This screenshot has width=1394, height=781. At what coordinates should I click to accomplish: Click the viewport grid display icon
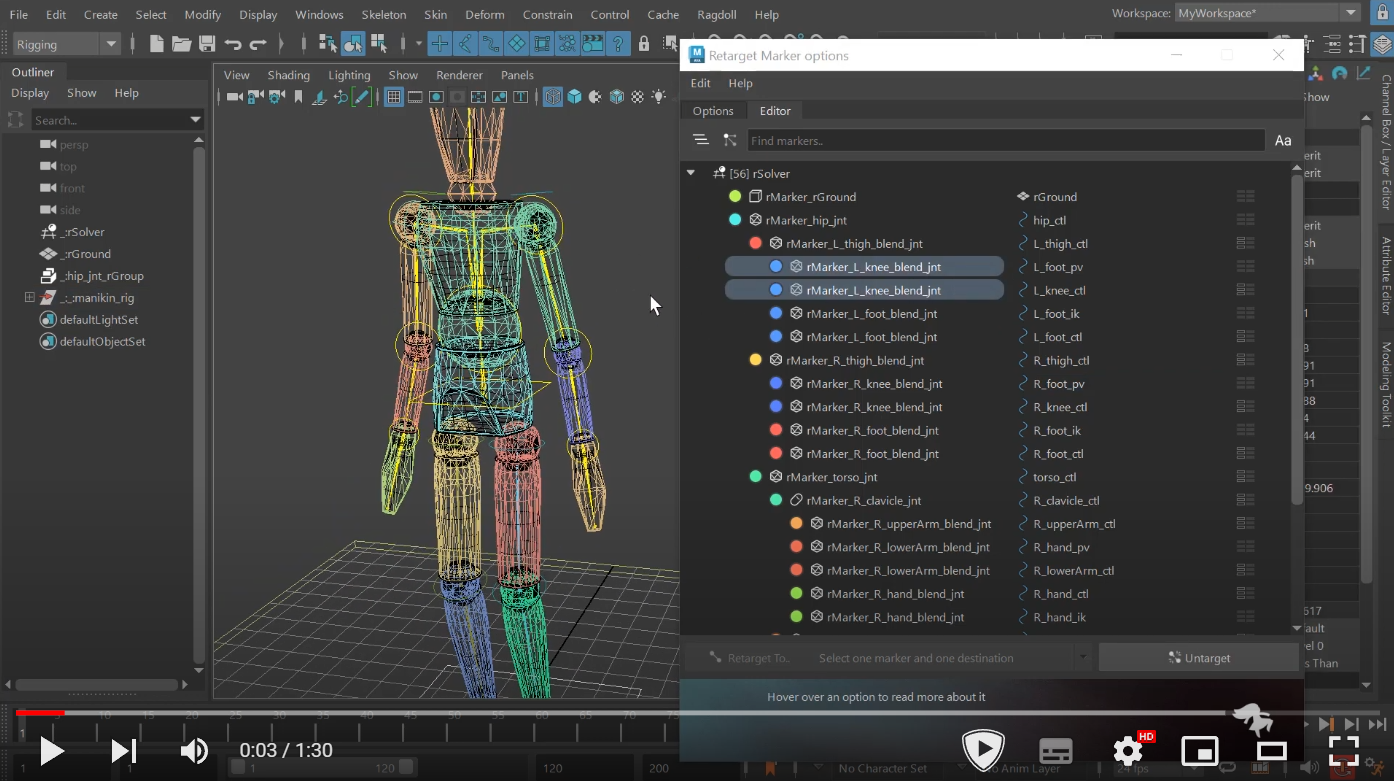(x=394, y=97)
